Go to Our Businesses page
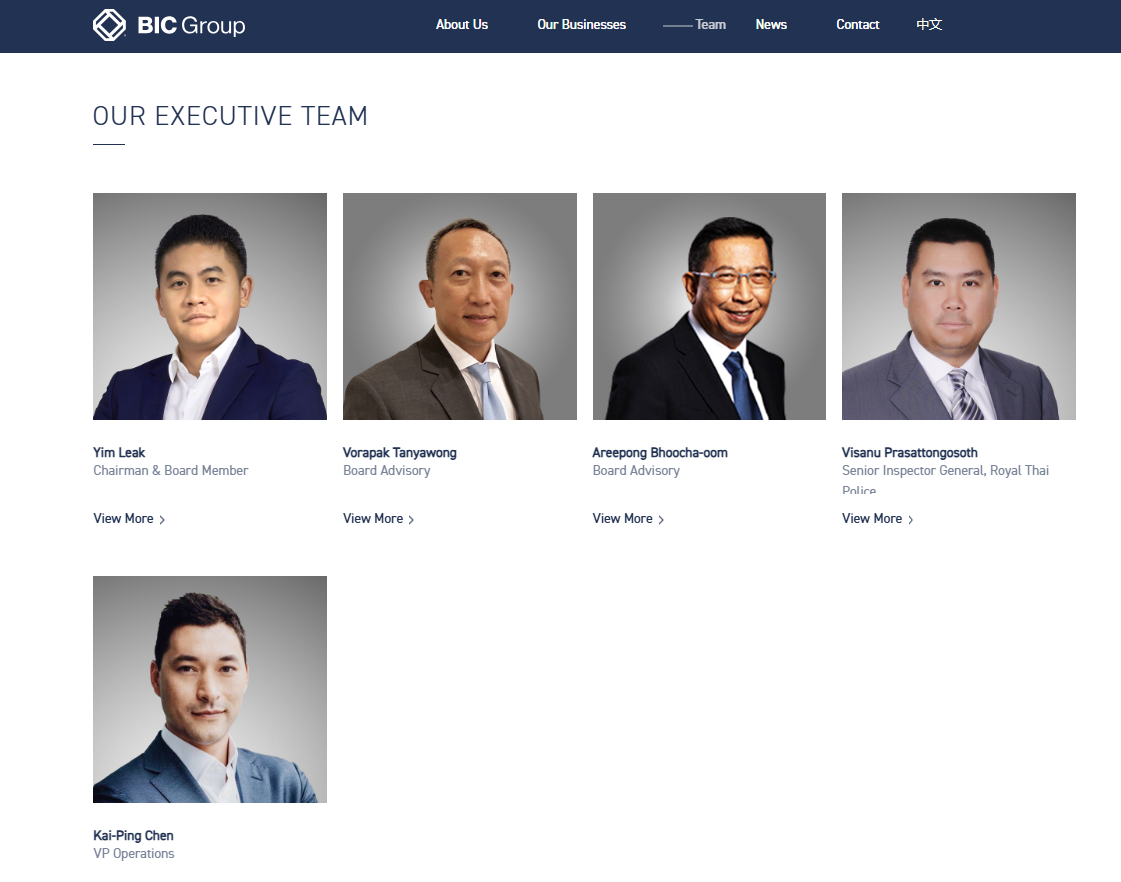Screen dimensions: 1121x882 (x=581, y=25)
